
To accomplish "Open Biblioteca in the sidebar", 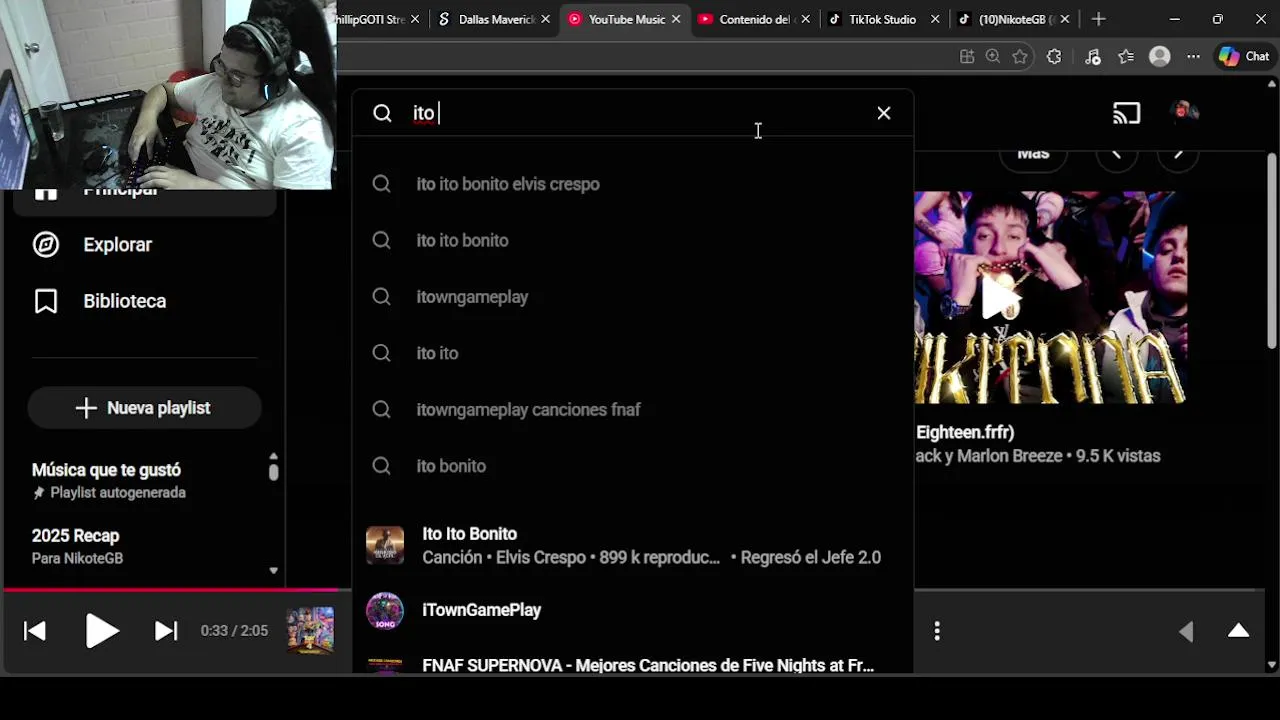I will (x=143, y=301).
